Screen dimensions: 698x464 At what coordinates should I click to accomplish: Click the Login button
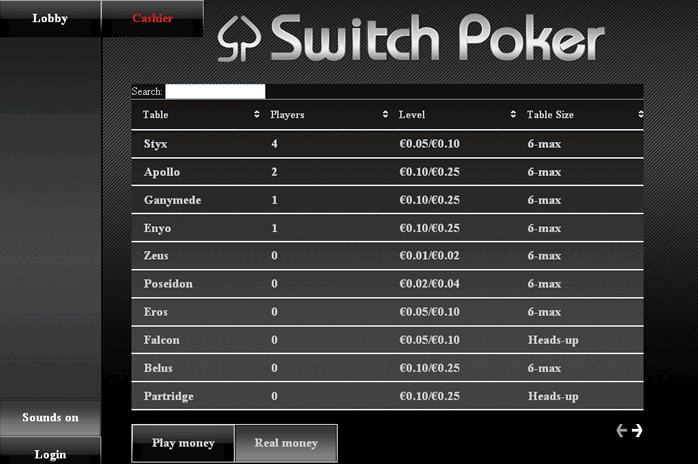point(50,451)
